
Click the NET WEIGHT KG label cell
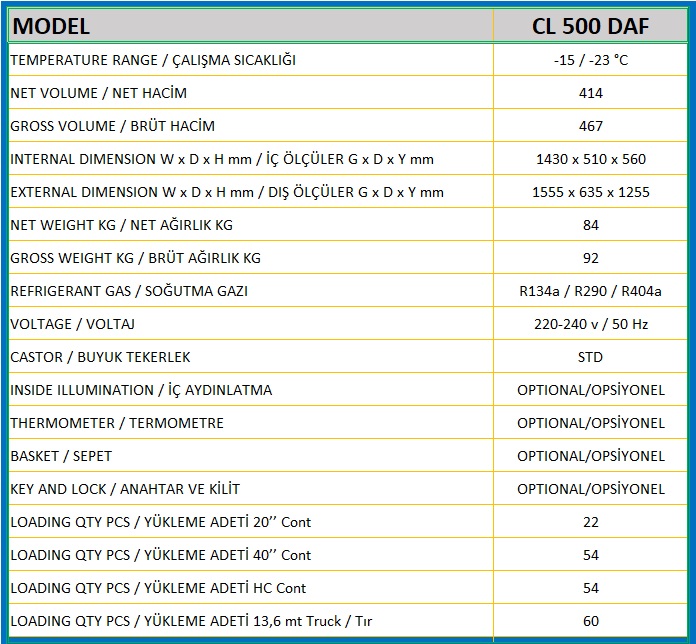(251, 225)
